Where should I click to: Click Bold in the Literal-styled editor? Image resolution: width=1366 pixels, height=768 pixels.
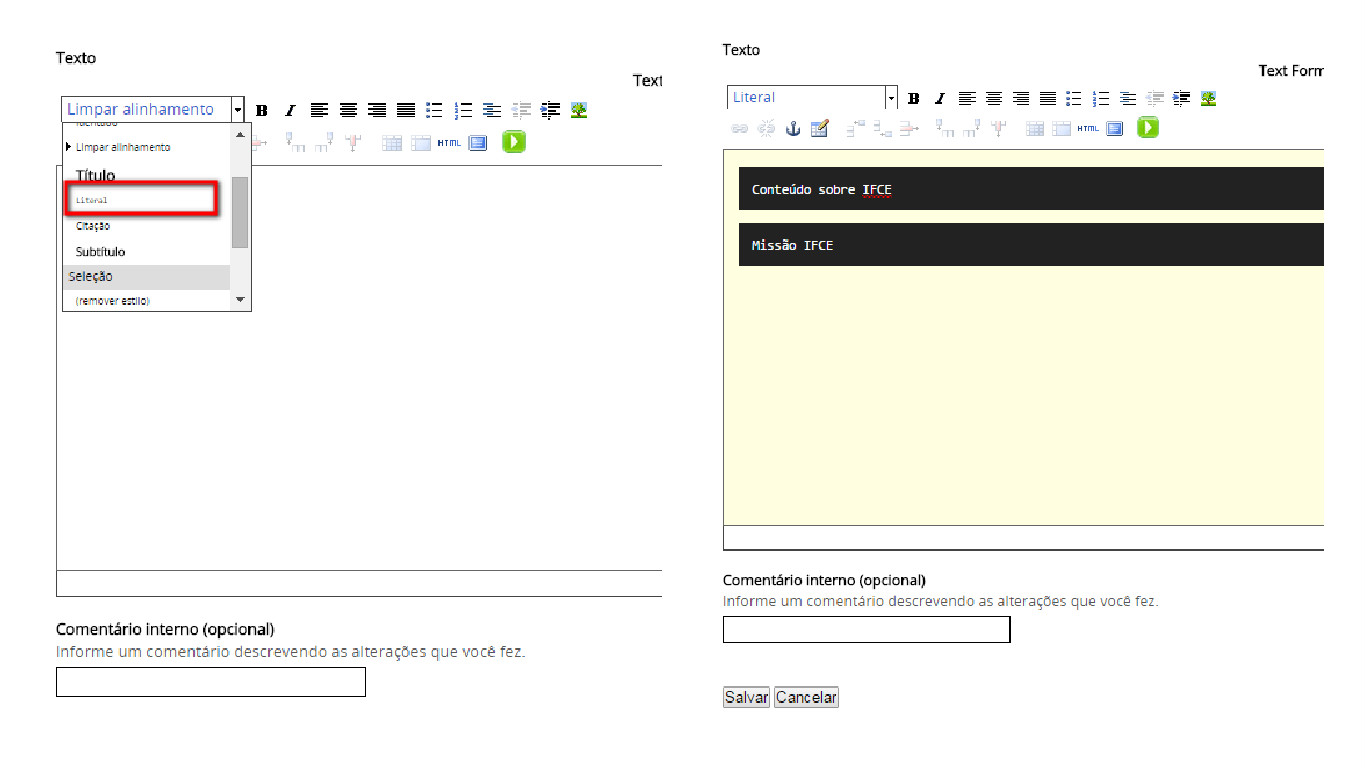coord(913,98)
